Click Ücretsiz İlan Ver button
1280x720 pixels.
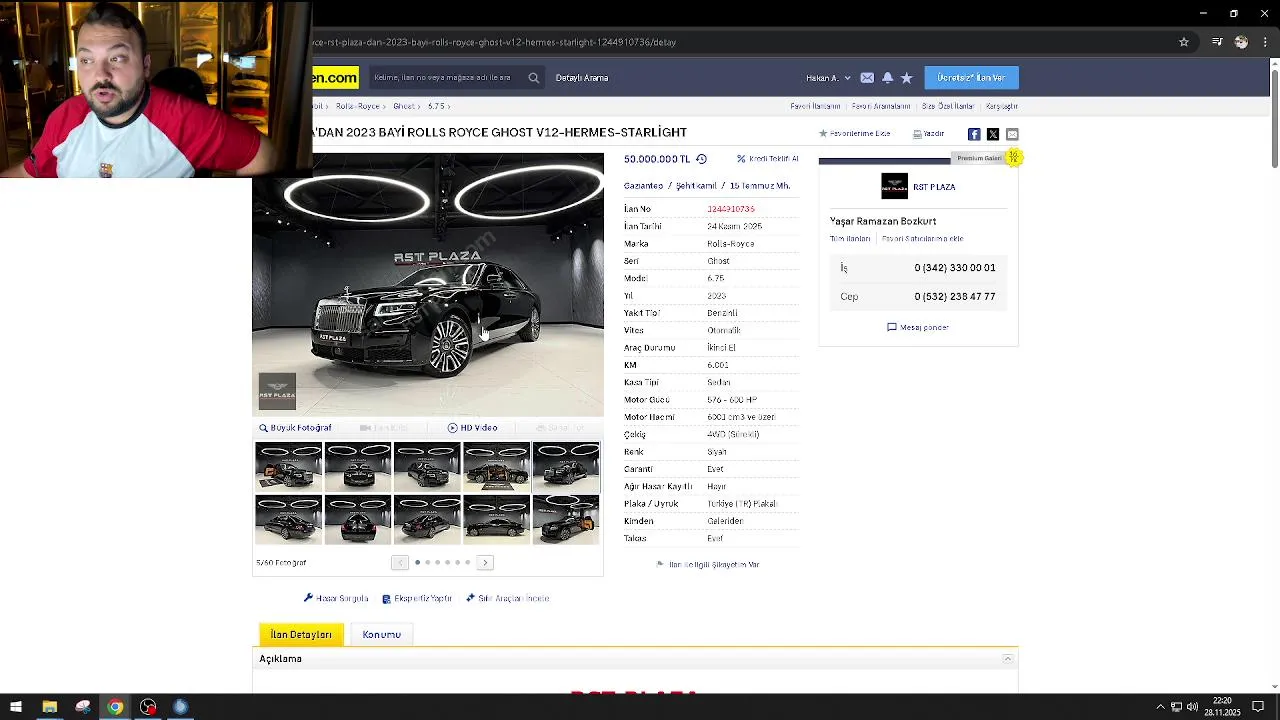point(971,78)
